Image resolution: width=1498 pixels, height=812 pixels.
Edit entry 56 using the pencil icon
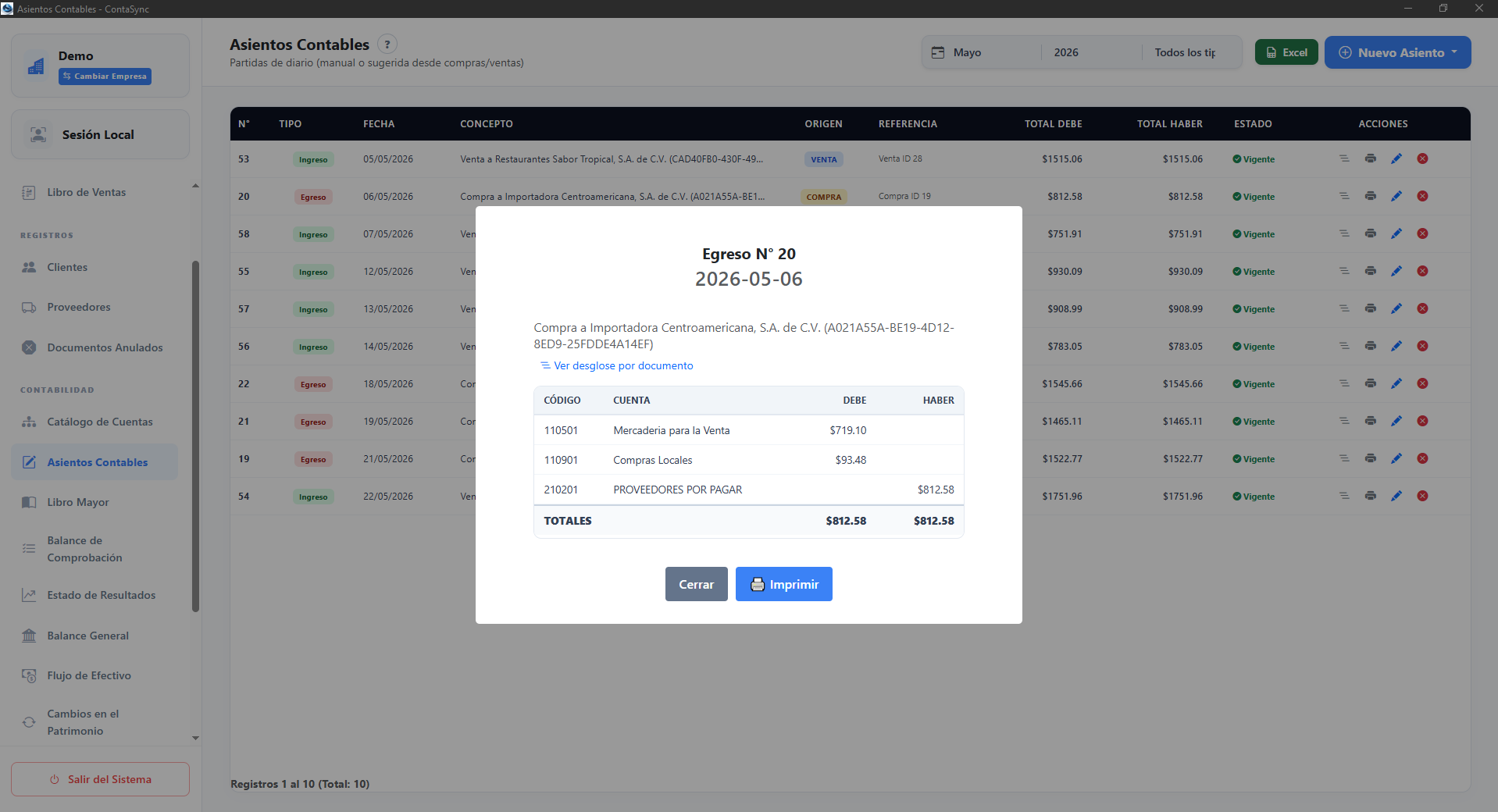tap(1396, 346)
